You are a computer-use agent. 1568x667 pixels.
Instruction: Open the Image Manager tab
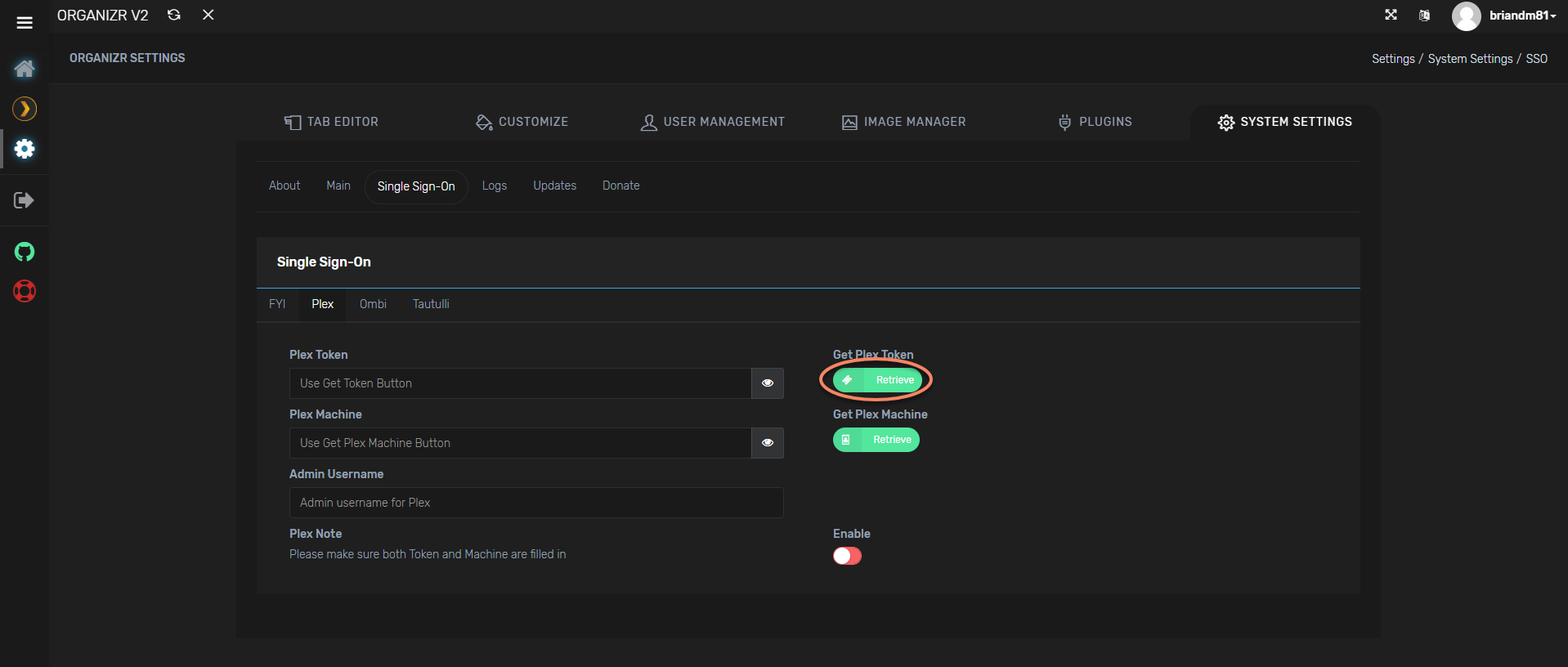(903, 122)
